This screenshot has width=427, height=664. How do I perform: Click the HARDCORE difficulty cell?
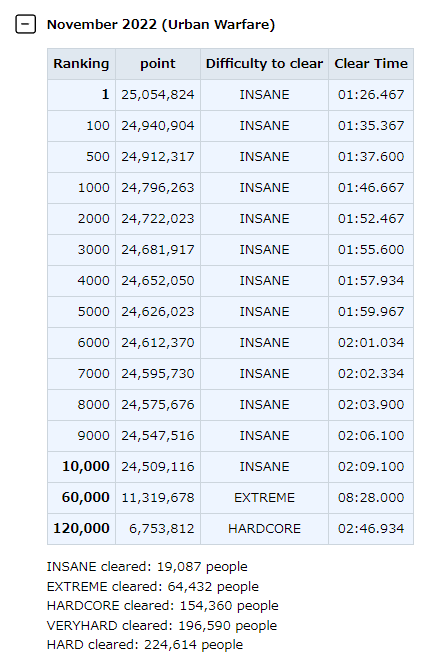264,528
